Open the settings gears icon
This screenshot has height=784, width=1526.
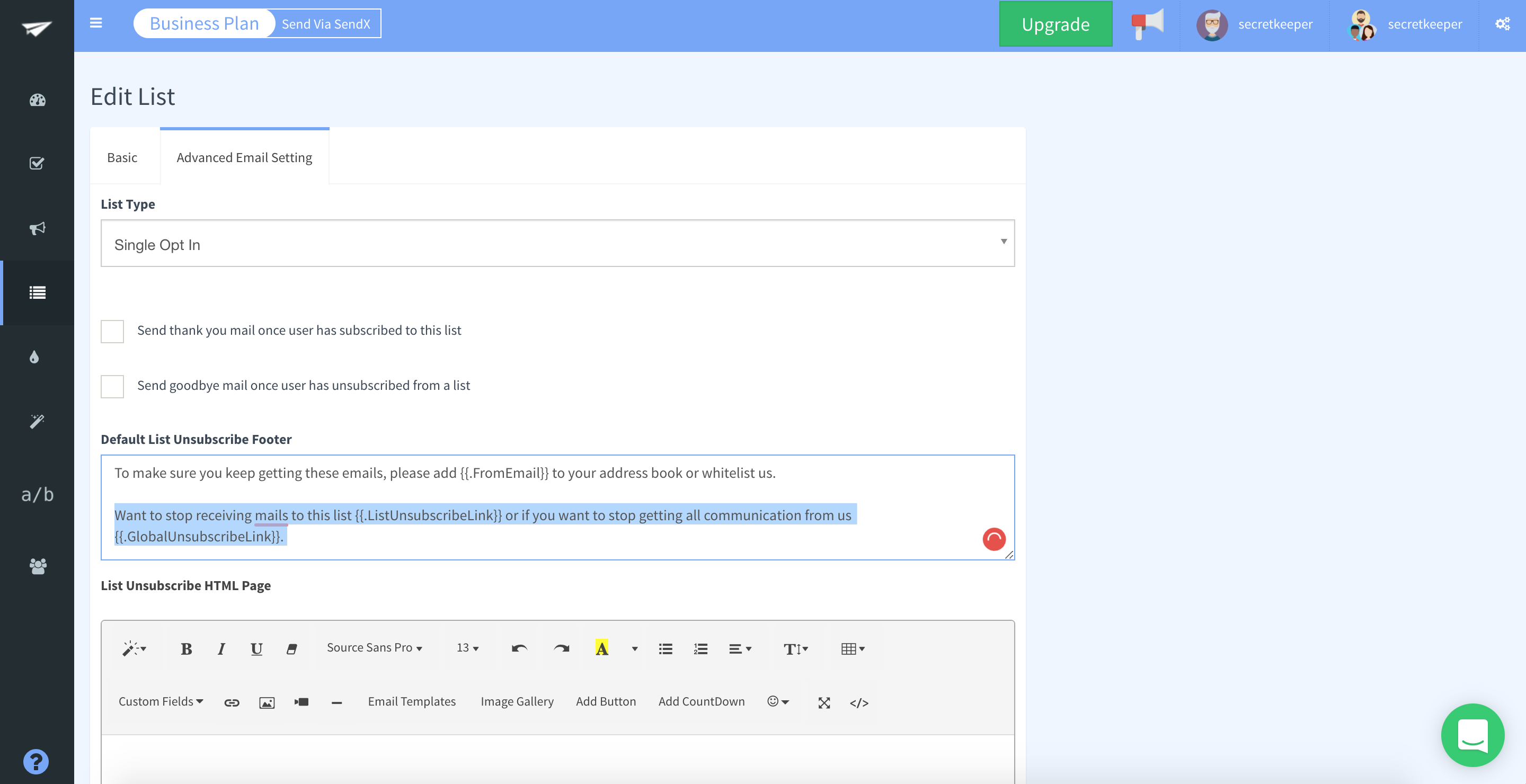(x=1502, y=24)
